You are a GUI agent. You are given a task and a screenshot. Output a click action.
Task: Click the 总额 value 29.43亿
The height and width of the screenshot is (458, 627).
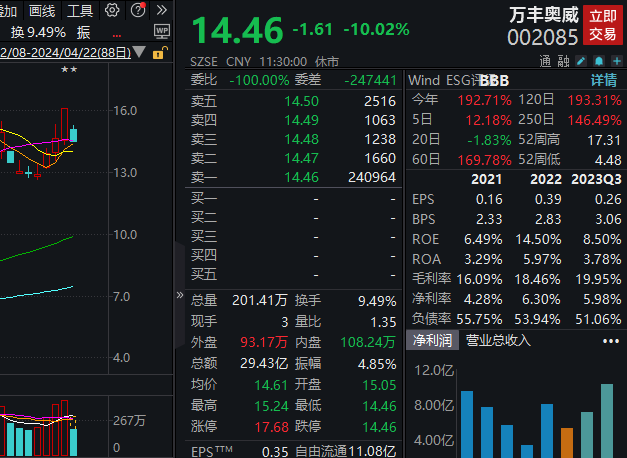click(264, 363)
